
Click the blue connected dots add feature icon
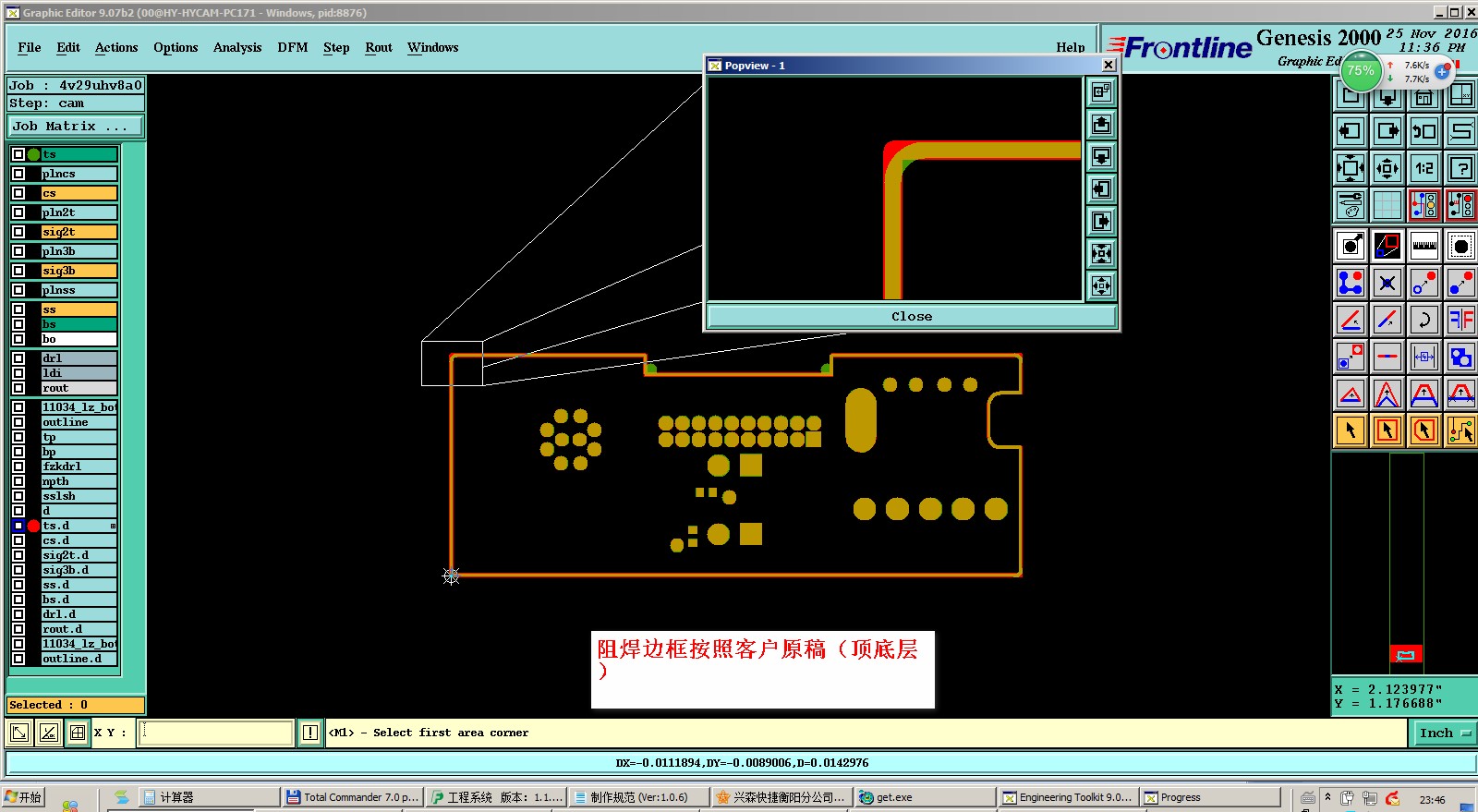pos(1351,283)
